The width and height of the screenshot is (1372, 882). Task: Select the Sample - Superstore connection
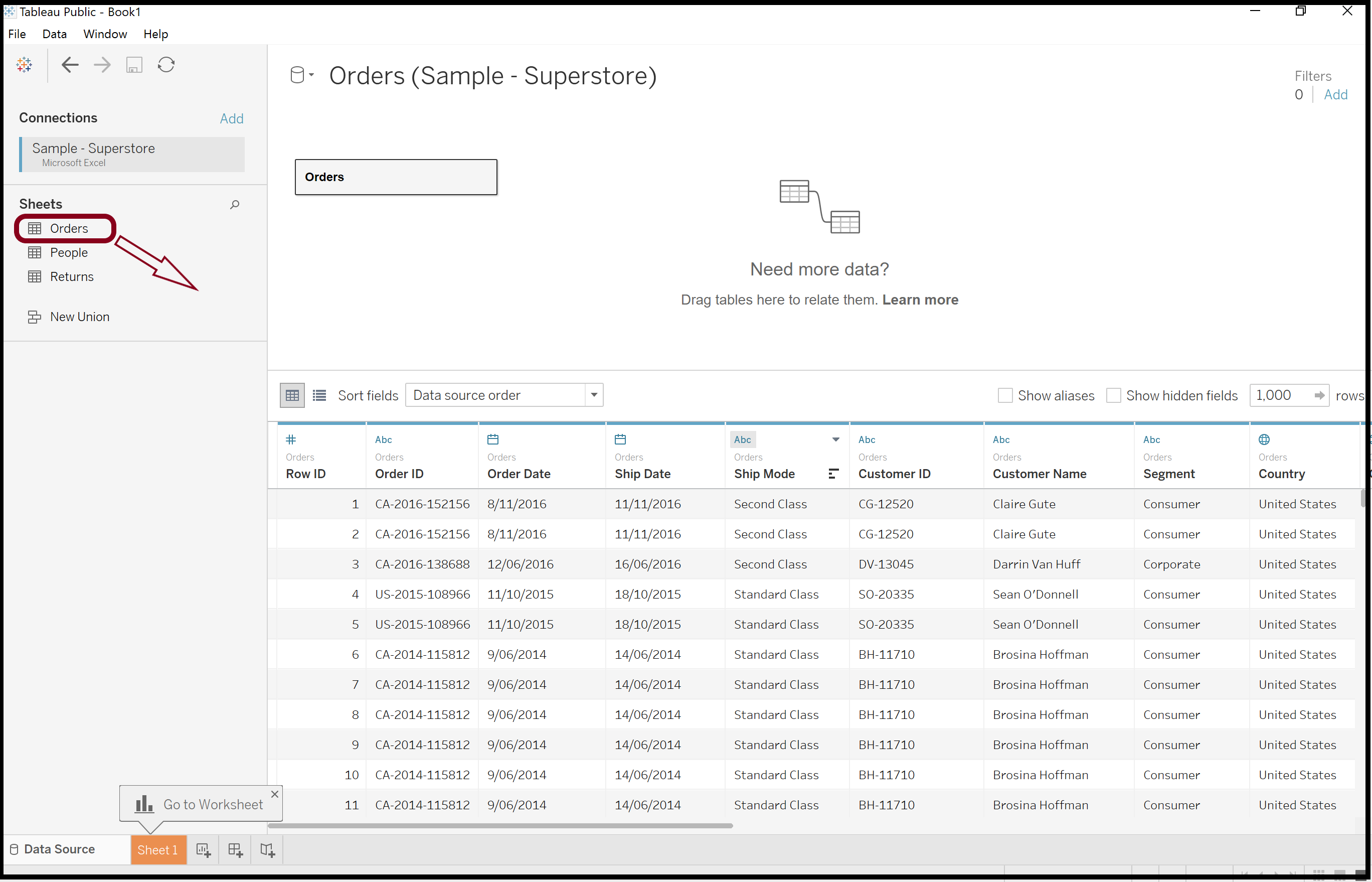(x=132, y=154)
